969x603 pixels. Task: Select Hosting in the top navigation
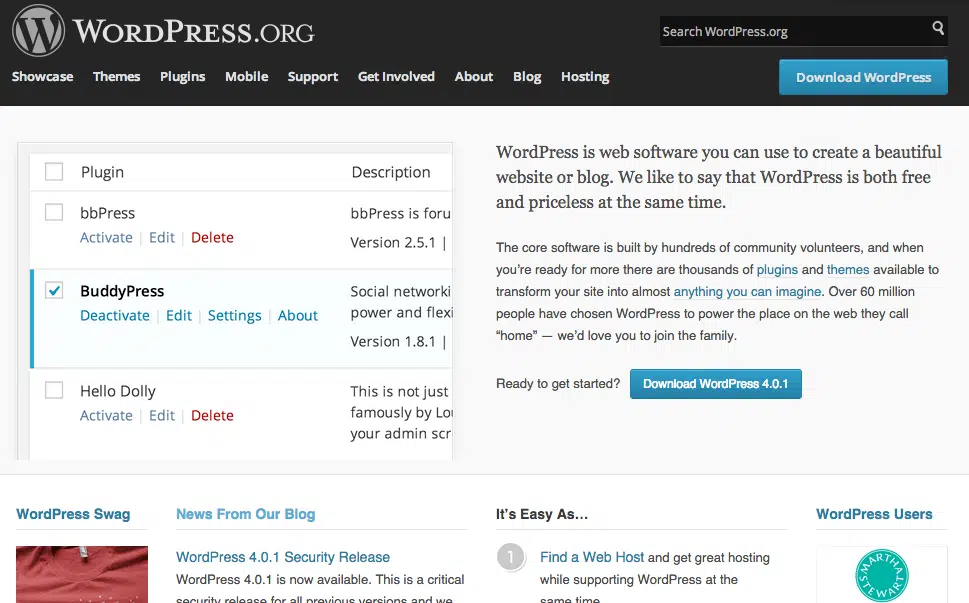pos(585,77)
